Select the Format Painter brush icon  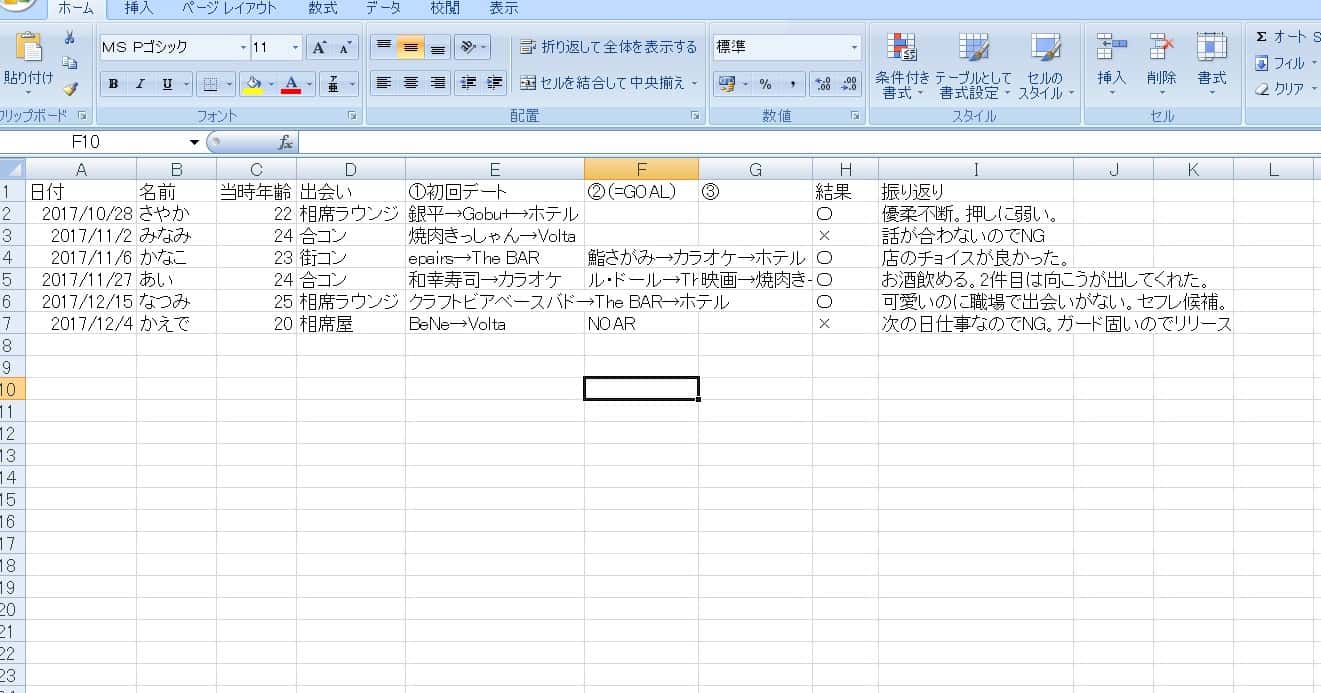coord(70,88)
